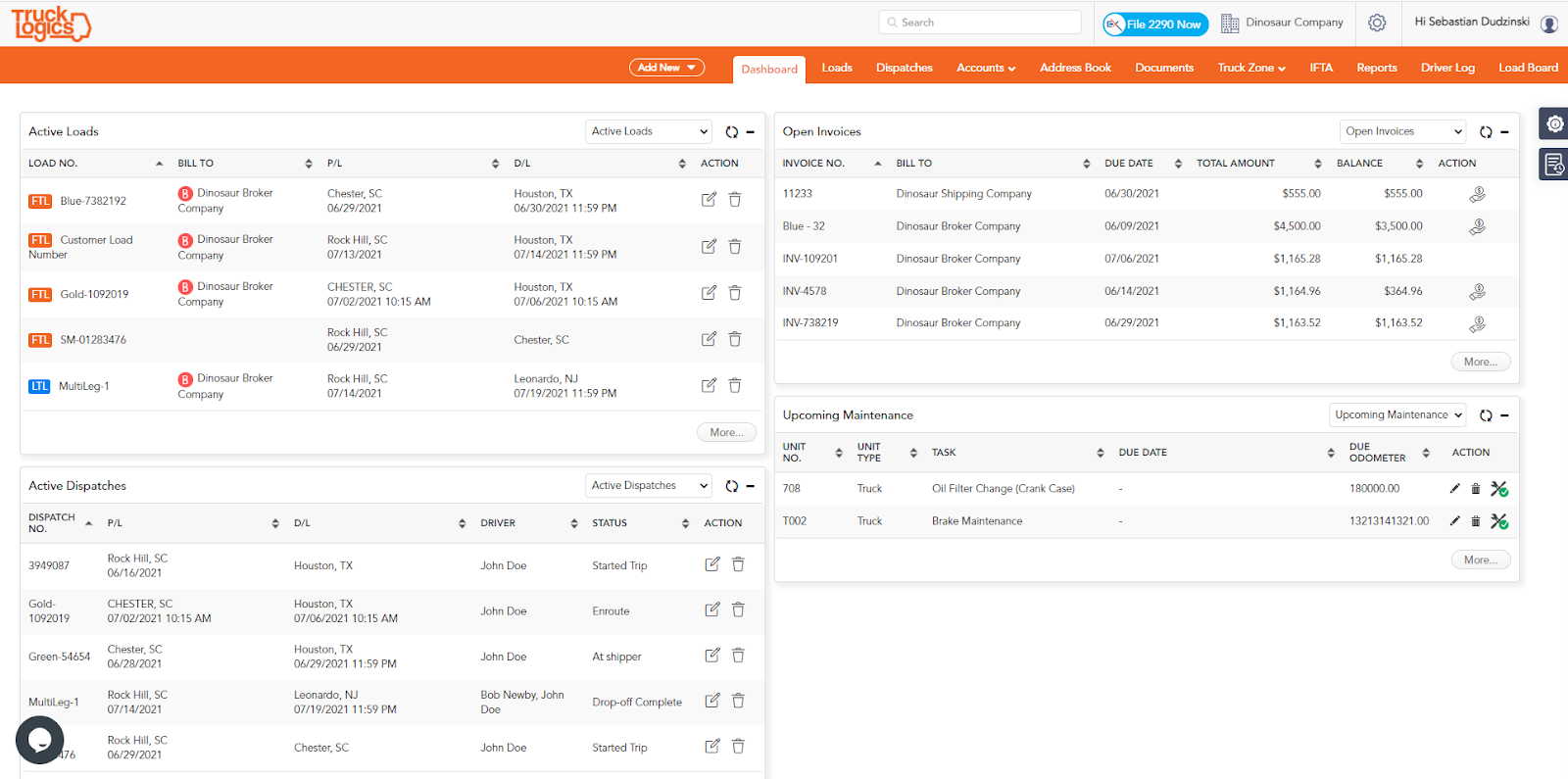Open the Active Dispatches dropdown

tap(649, 486)
